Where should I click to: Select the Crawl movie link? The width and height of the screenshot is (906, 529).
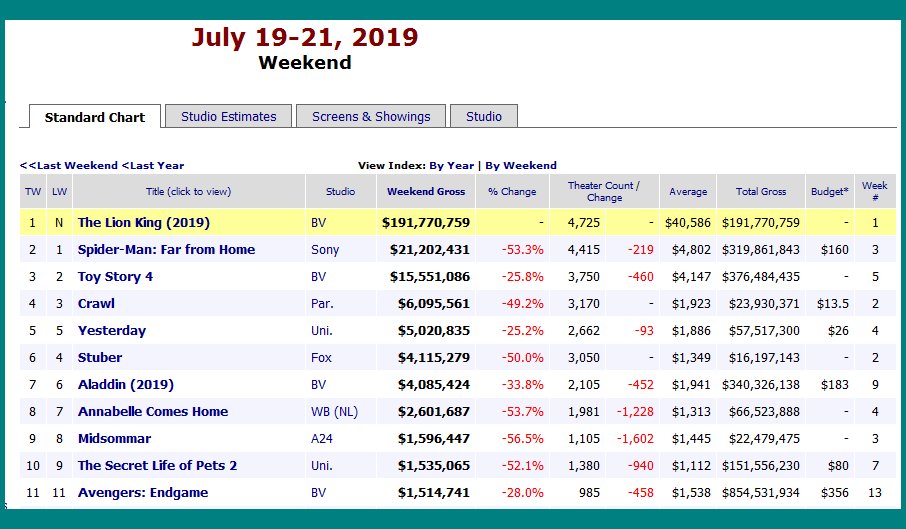(96, 303)
